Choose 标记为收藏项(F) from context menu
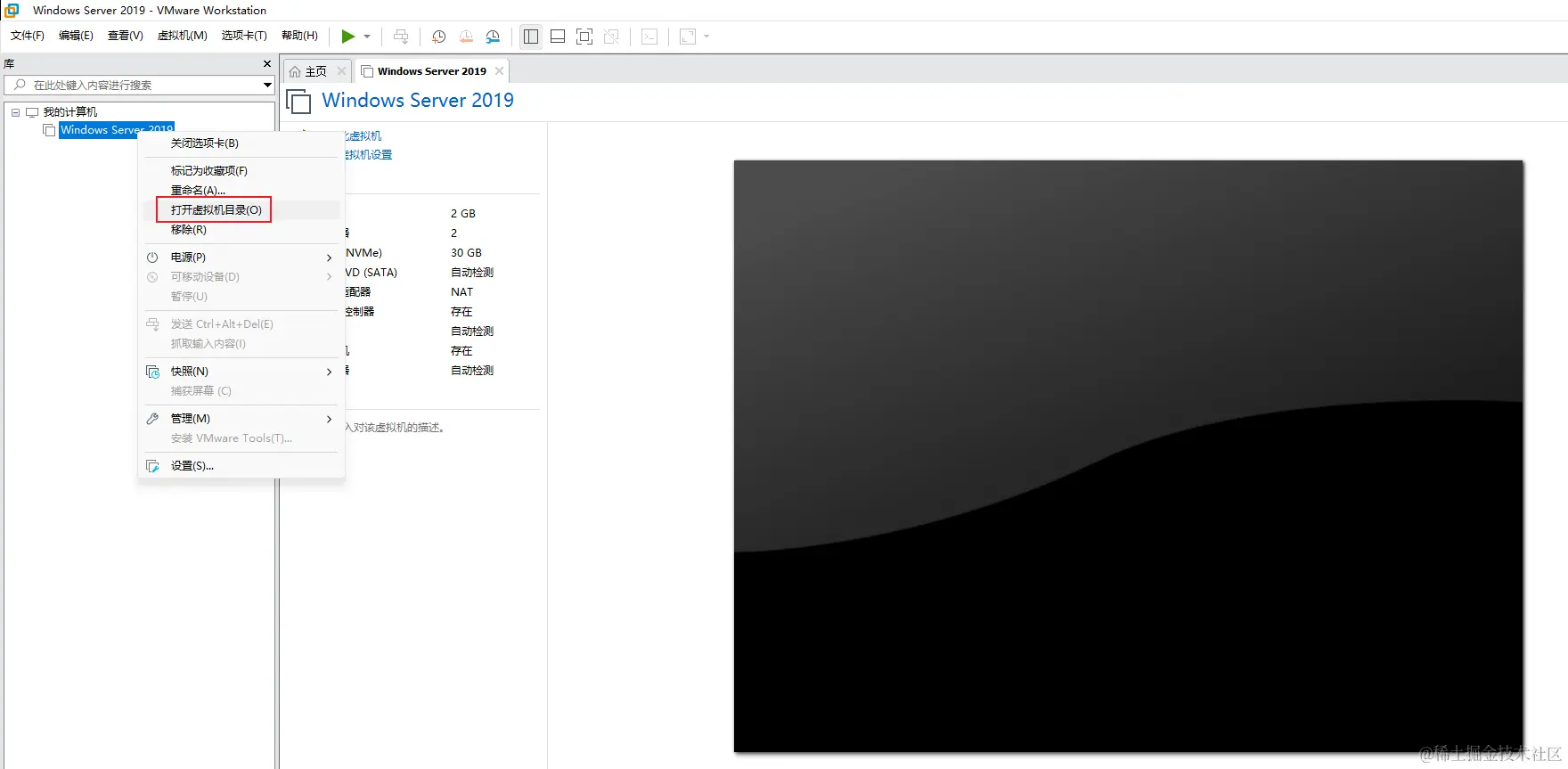Image resolution: width=1568 pixels, height=769 pixels. pos(241,171)
